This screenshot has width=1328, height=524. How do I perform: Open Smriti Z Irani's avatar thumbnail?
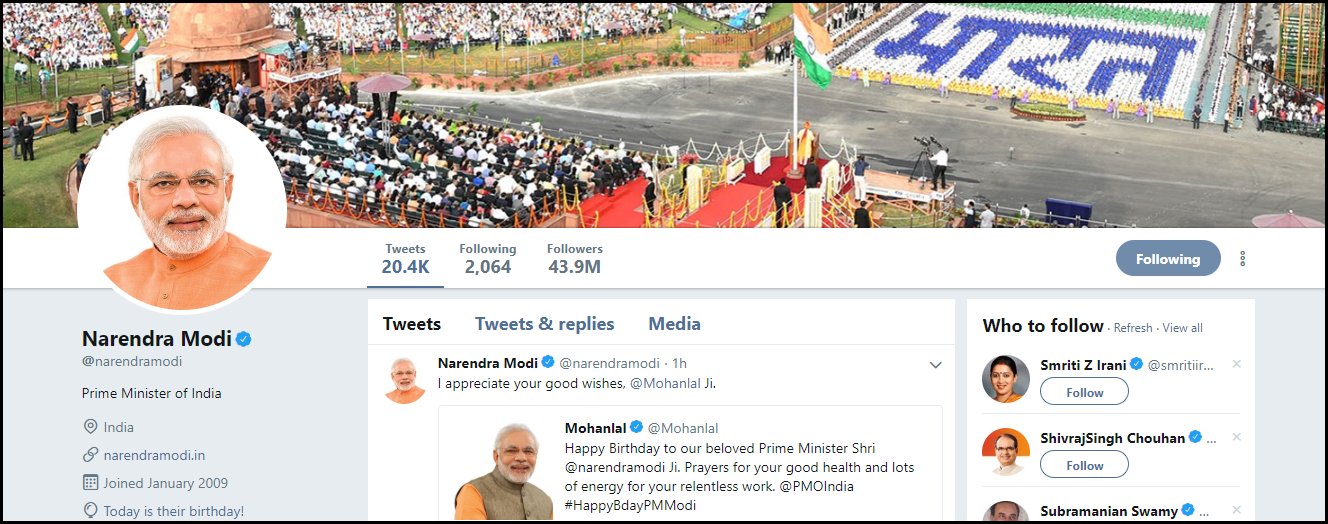pos(1006,379)
